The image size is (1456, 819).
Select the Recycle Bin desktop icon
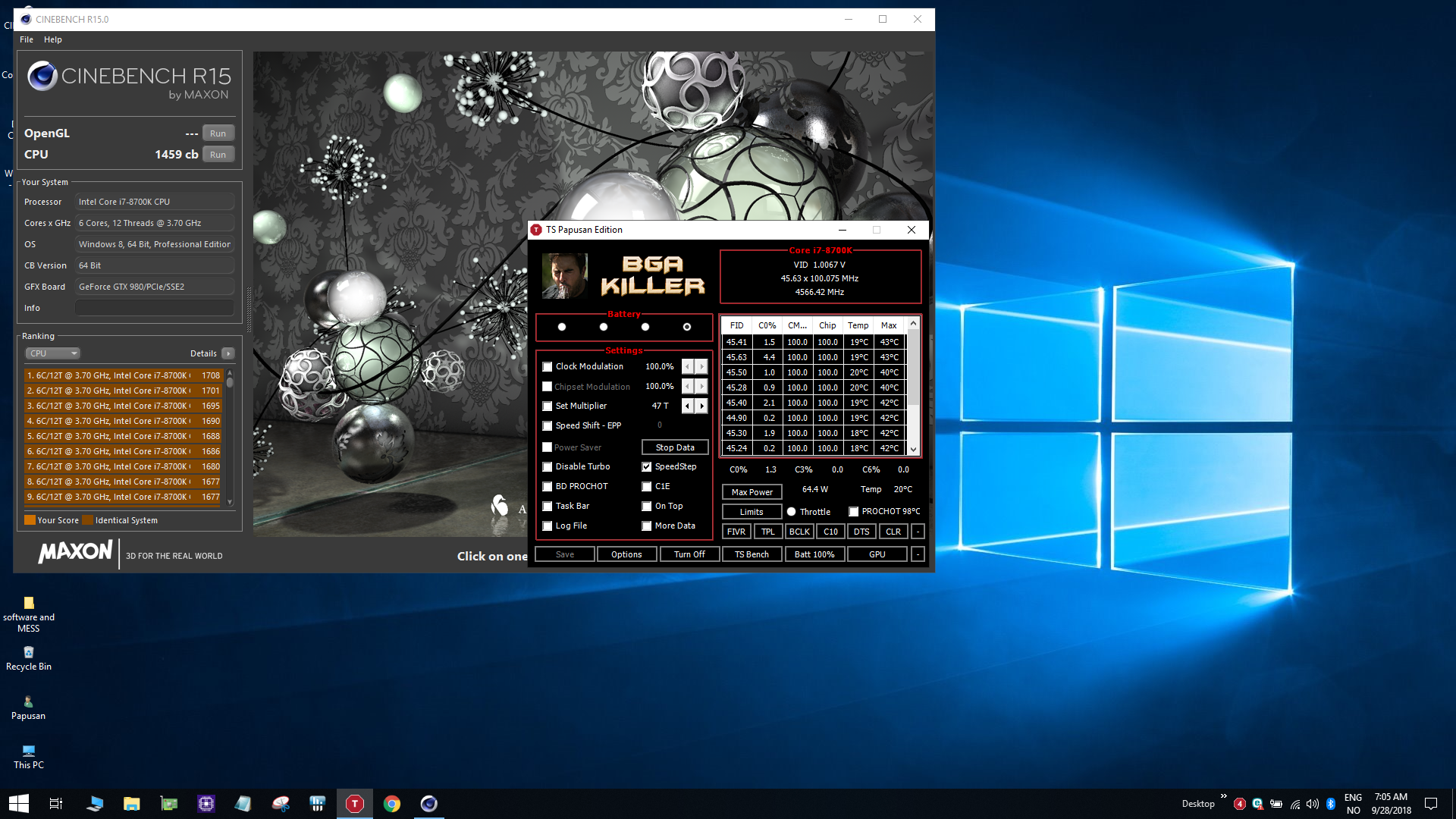click(29, 658)
